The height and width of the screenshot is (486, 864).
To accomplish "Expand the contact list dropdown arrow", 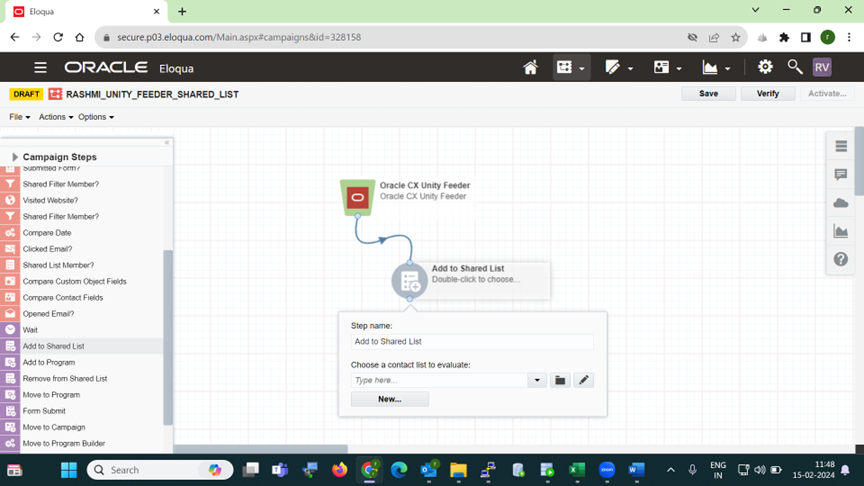I will (x=537, y=380).
